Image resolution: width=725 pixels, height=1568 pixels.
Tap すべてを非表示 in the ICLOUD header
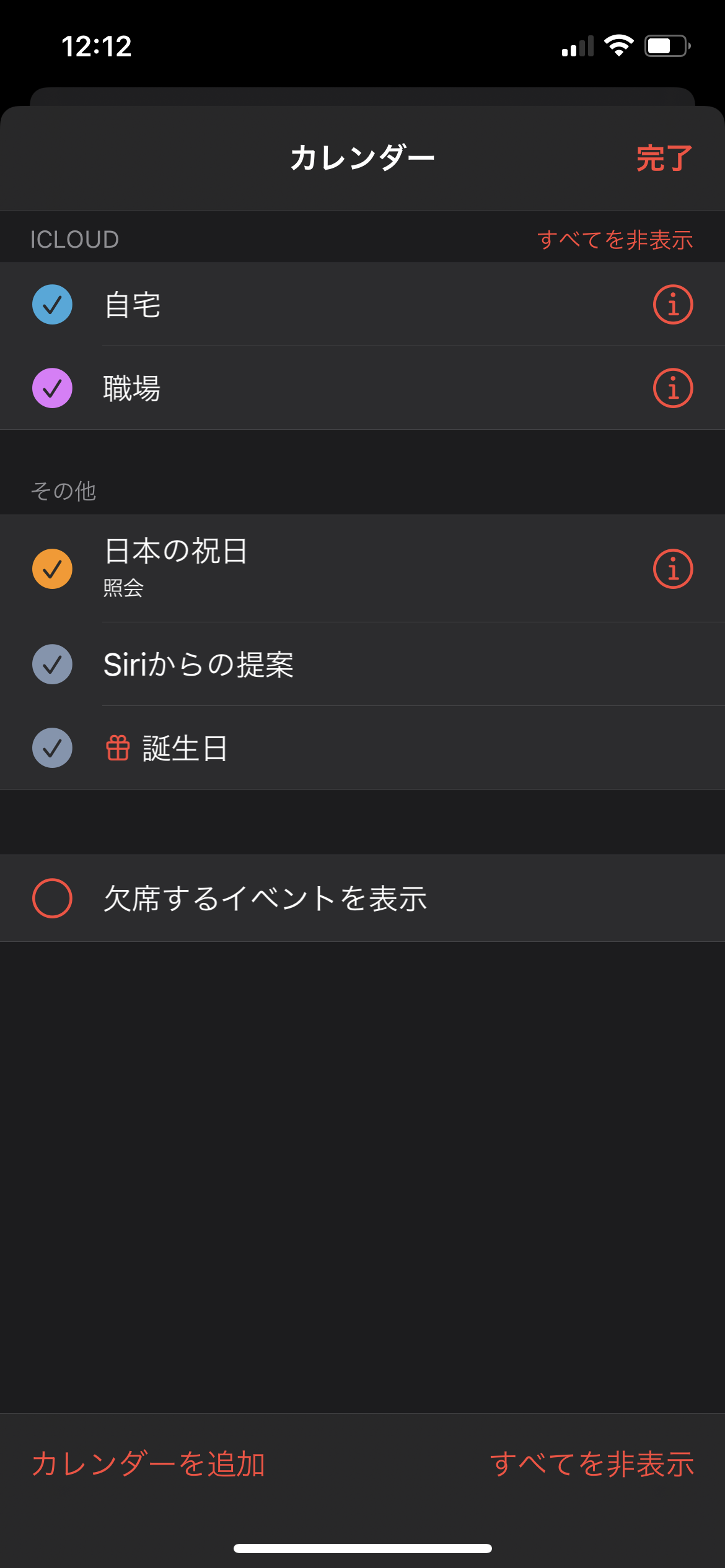615,240
